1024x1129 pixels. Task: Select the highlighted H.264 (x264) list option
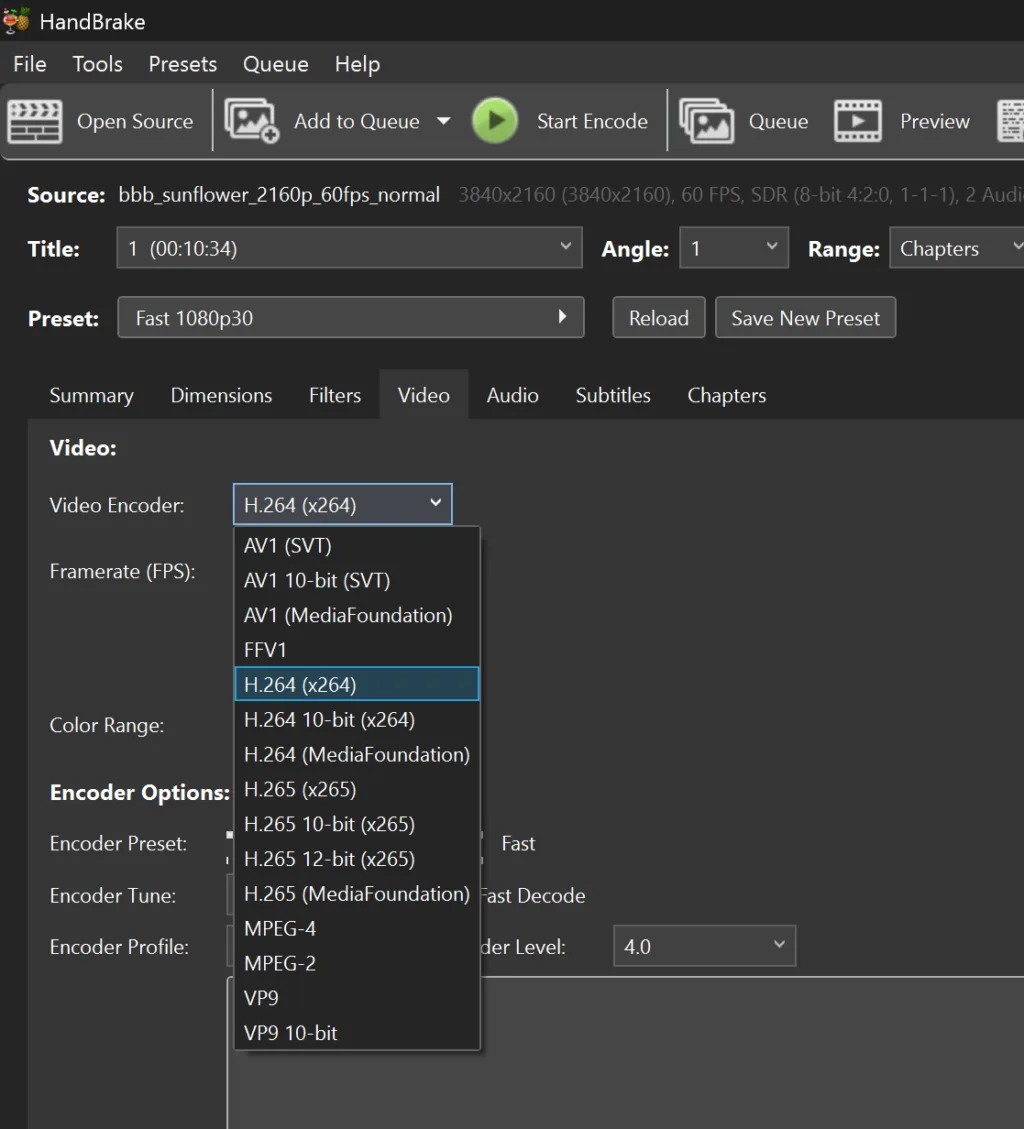[x=357, y=684]
